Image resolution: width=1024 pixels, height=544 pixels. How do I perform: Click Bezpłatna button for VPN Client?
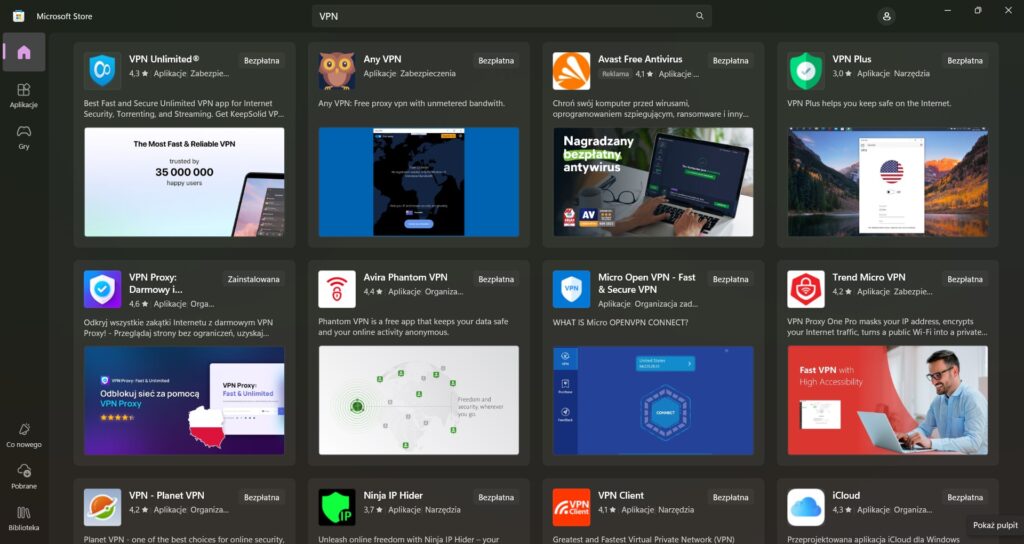730,497
